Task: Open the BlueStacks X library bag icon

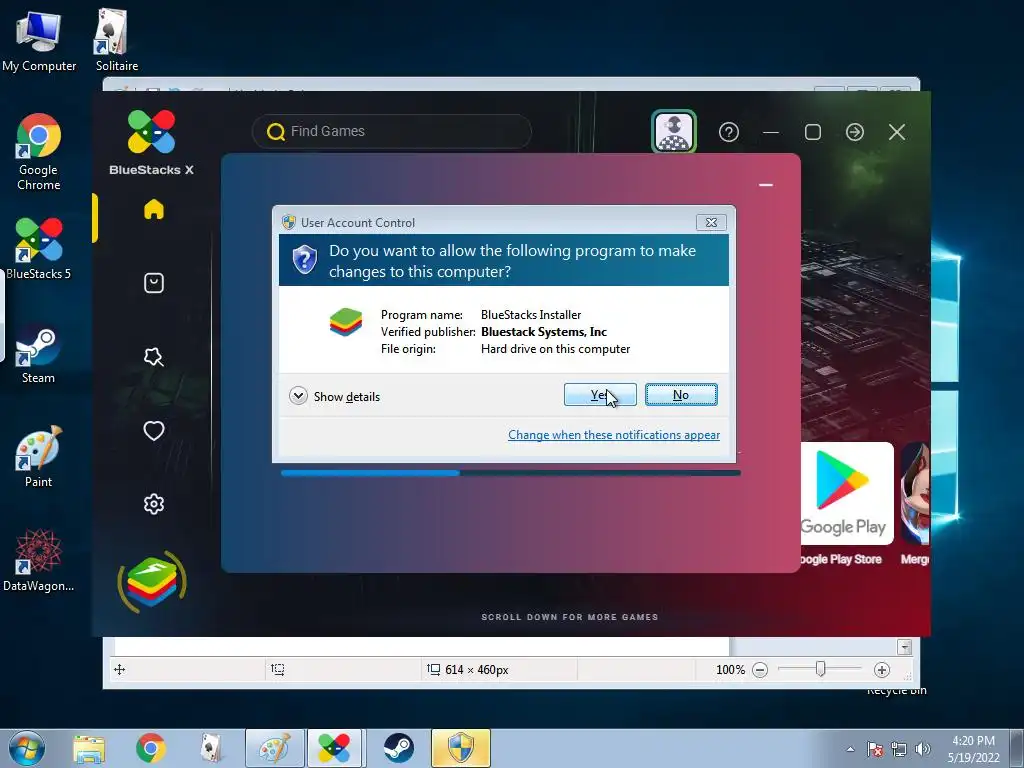Action: (153, 283)
